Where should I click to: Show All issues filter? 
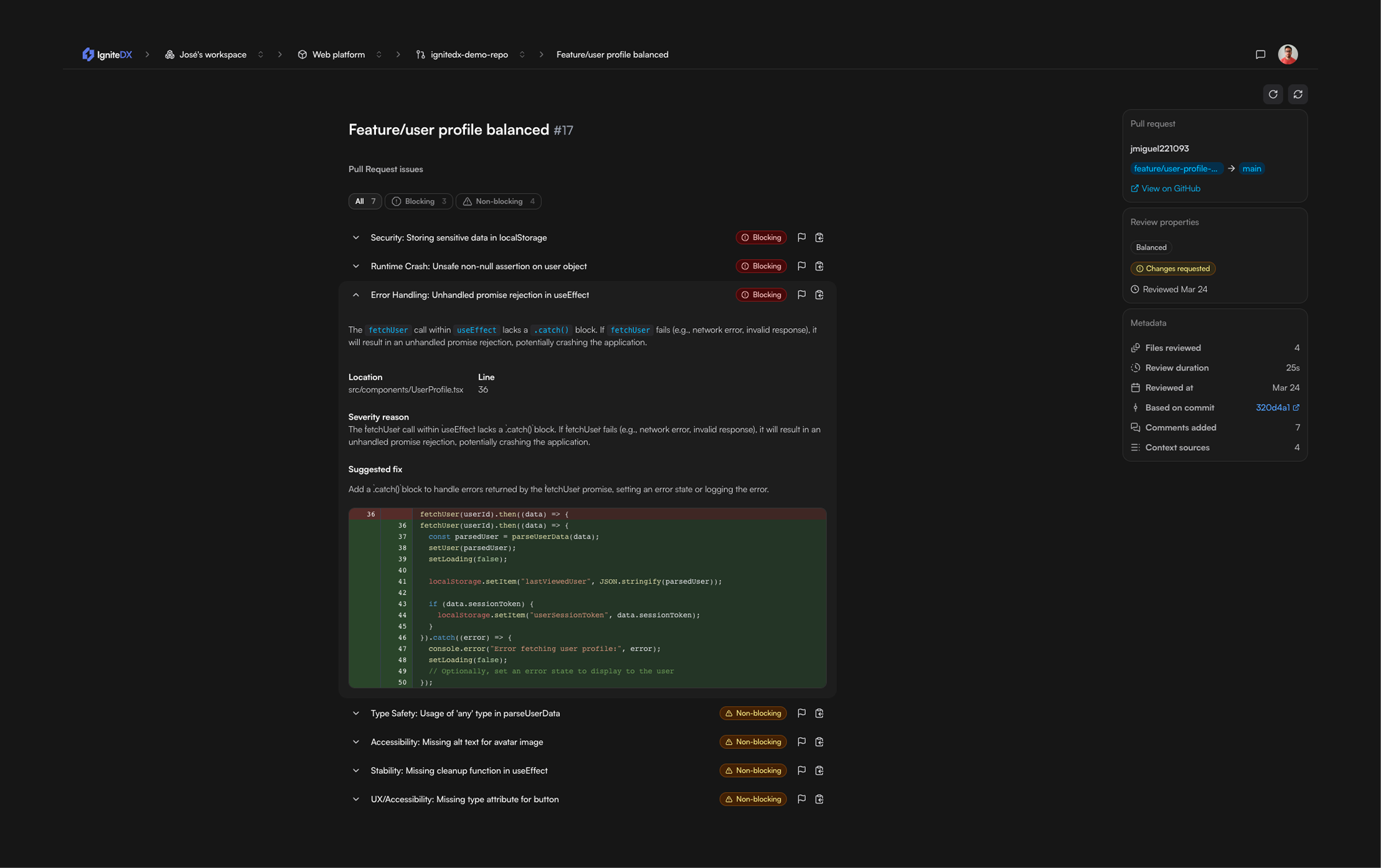365,202
